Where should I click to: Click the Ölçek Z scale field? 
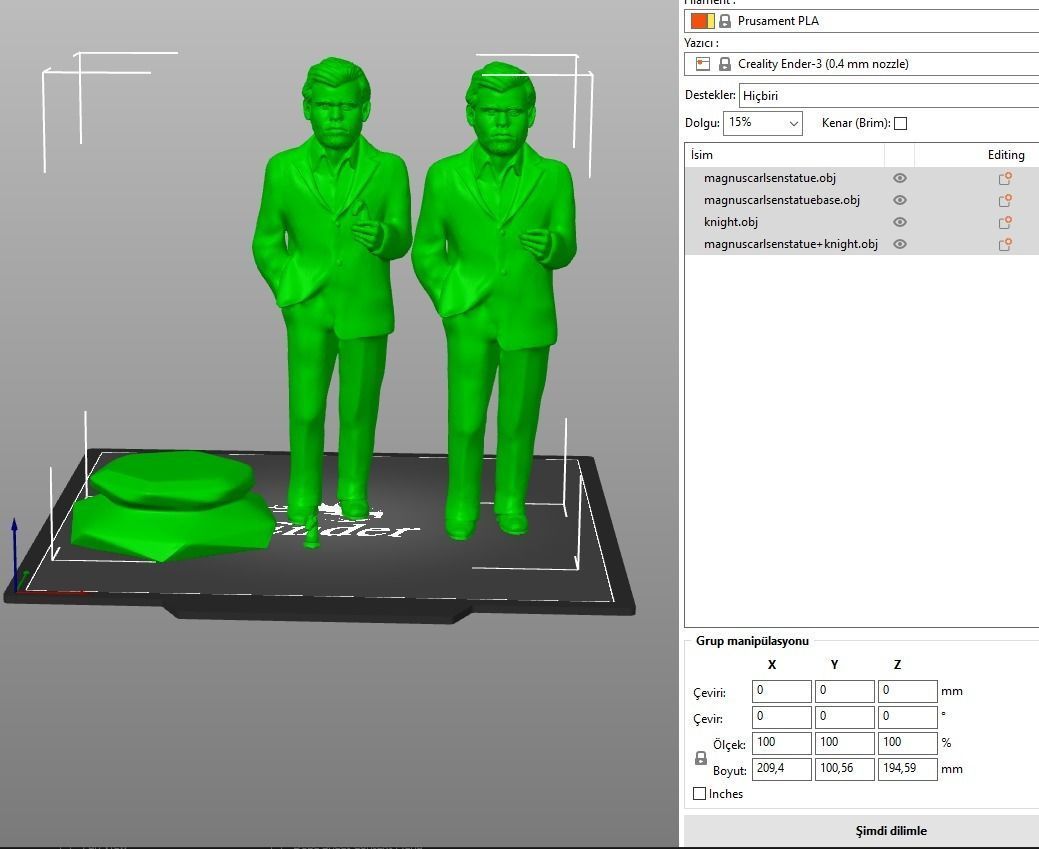[x=908, y=743]
